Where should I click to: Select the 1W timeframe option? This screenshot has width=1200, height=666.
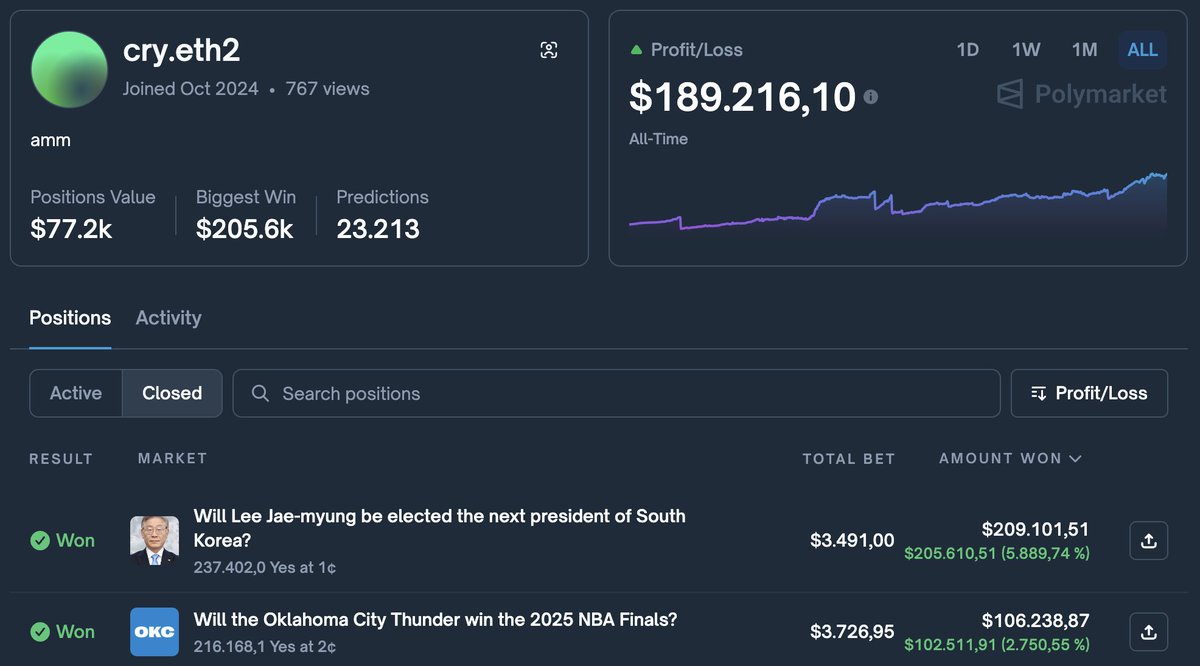click(x=1025, y=49)
